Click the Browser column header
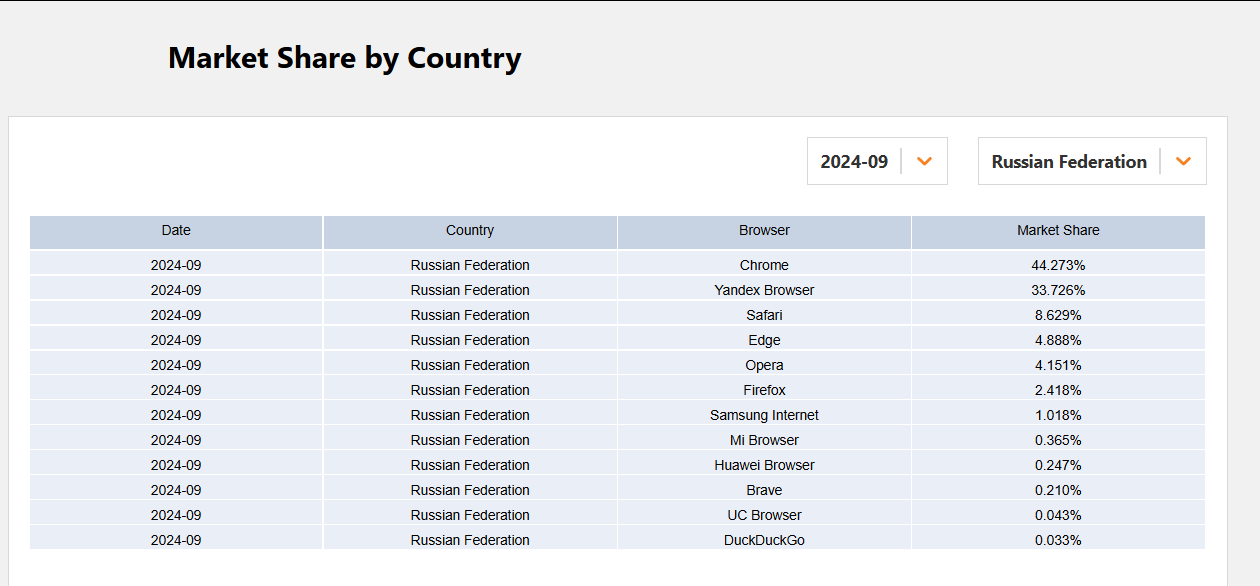 tap(764, 231)
